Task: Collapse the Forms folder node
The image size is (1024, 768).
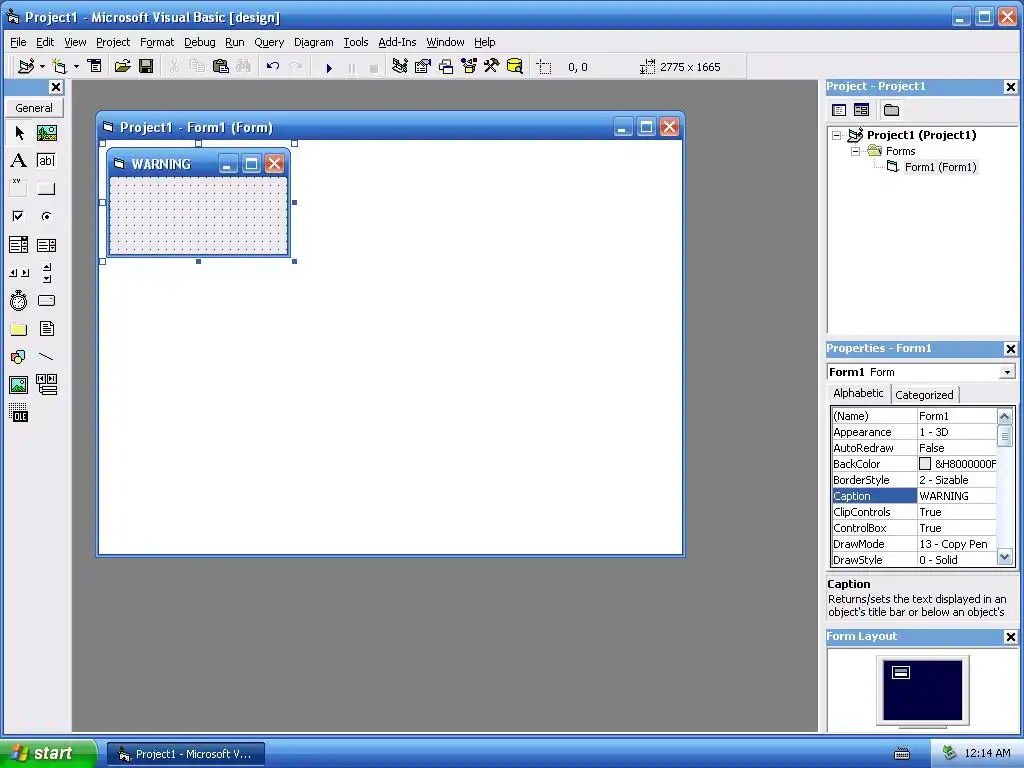Action: click(855, 151)
